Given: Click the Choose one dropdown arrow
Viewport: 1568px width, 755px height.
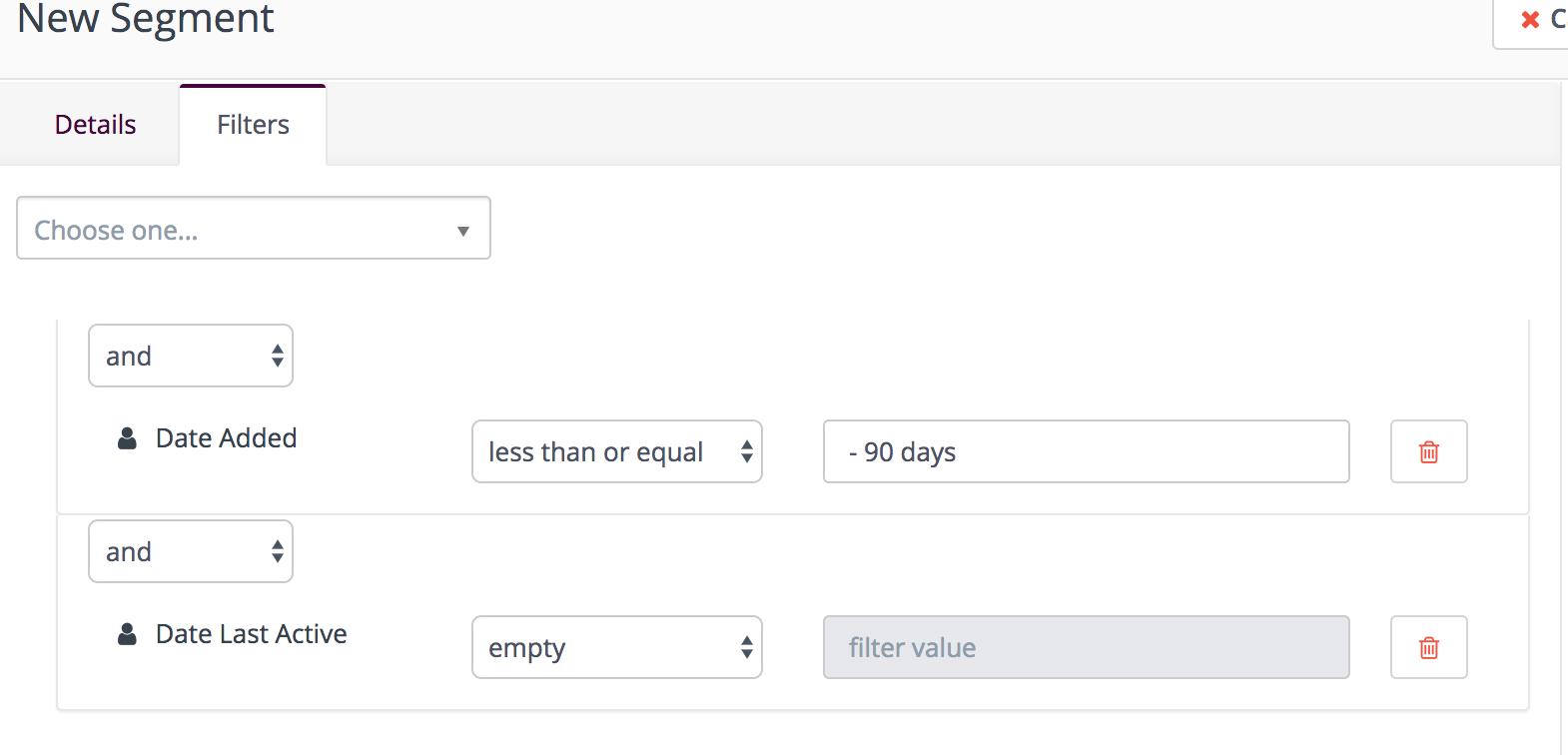Looking at the screenshot, I should [x=462, y=231].
